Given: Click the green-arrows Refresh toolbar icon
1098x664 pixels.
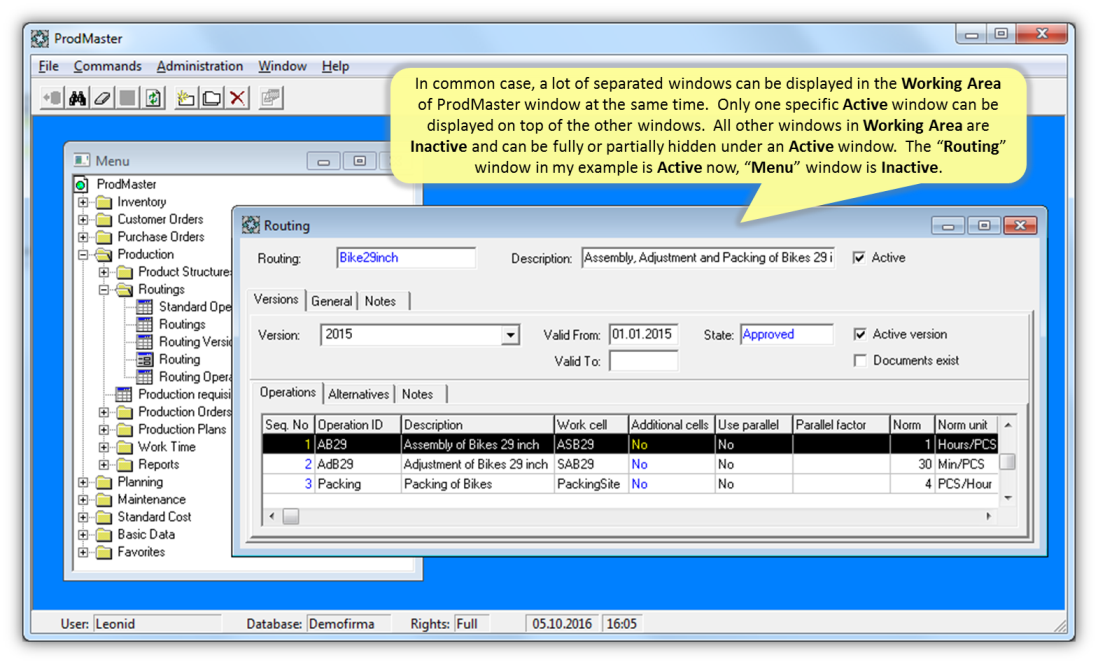Looking at the screenshot, I should [153, 98].
